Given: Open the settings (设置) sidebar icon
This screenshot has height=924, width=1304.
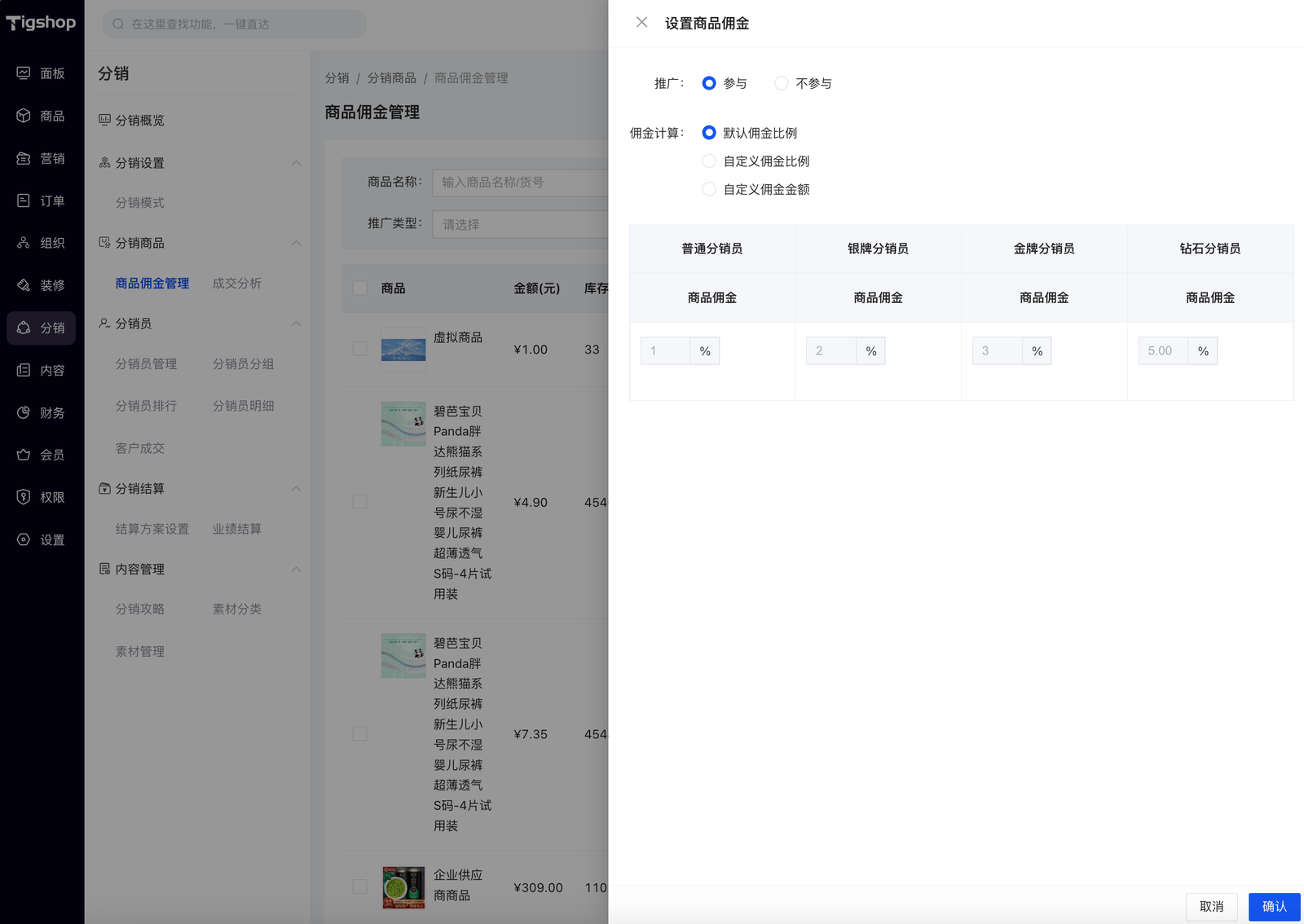Looking at the screenshot, I should coord(24,539).
